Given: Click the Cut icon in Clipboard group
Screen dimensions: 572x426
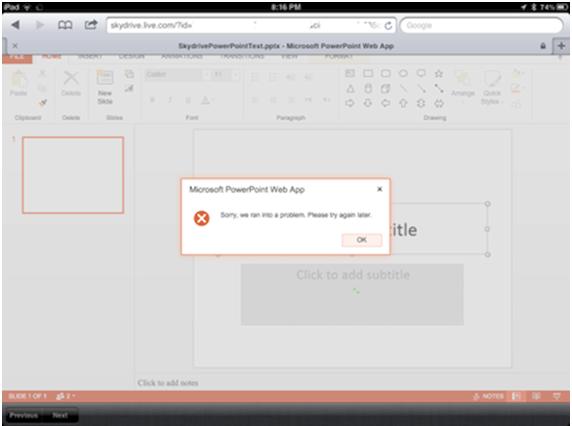Looking at the screenshot, I should click(43, 74).
